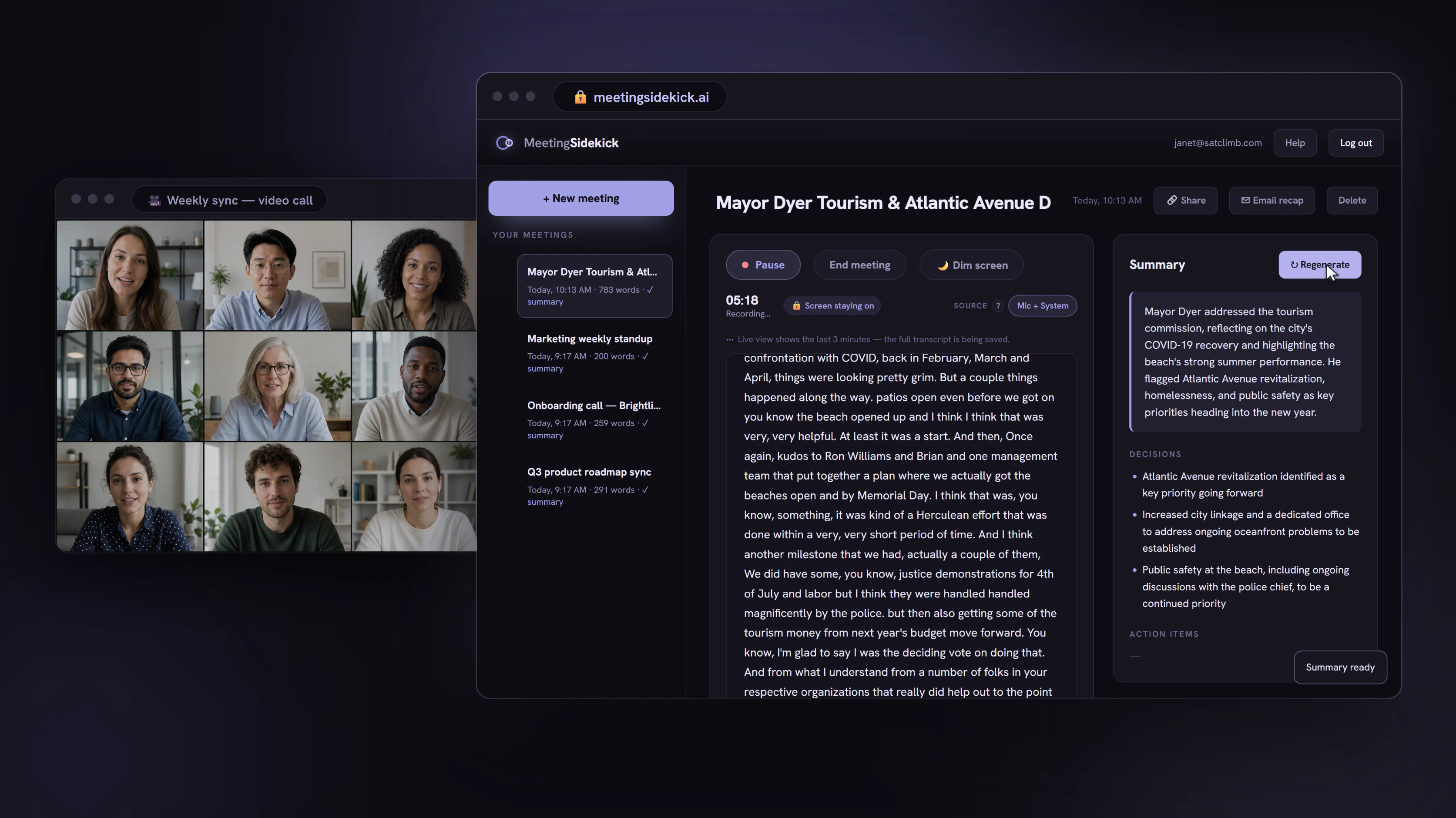
Task: Dismiss the Summary ready notification
Action: pos(1340,667)
